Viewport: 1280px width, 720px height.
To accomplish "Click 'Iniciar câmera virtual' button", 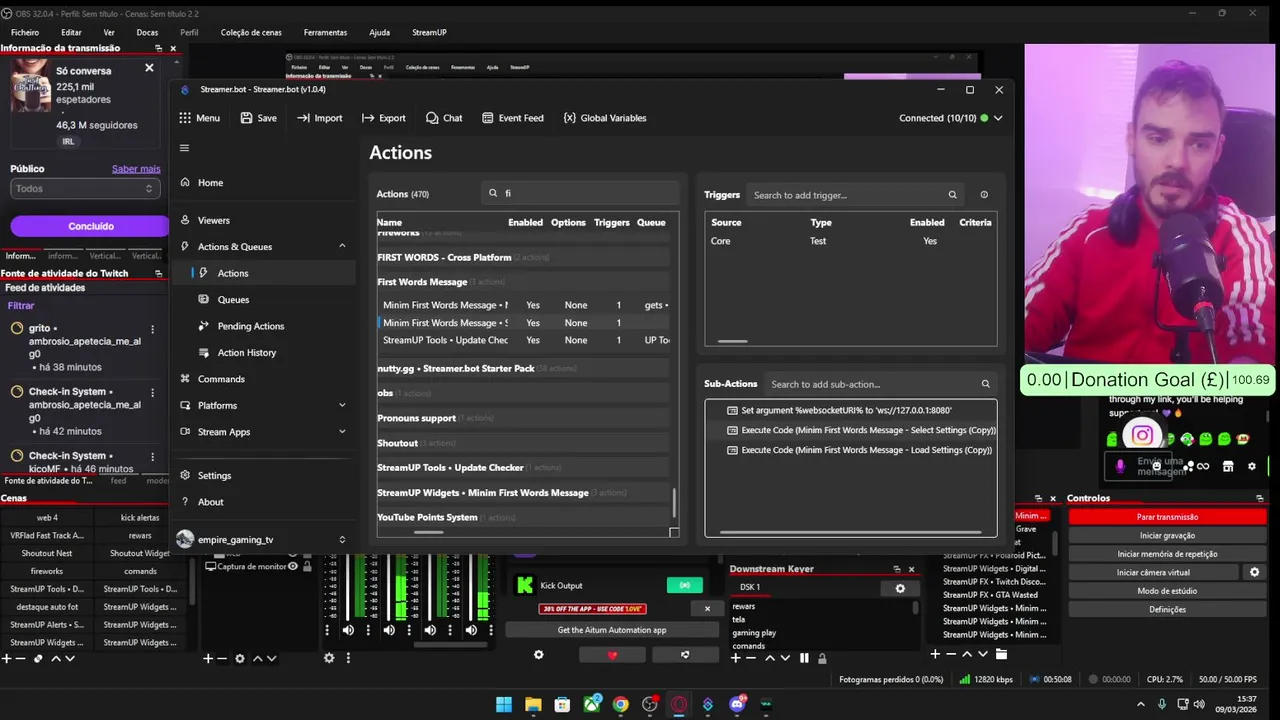I will (x=1153, y=572).
